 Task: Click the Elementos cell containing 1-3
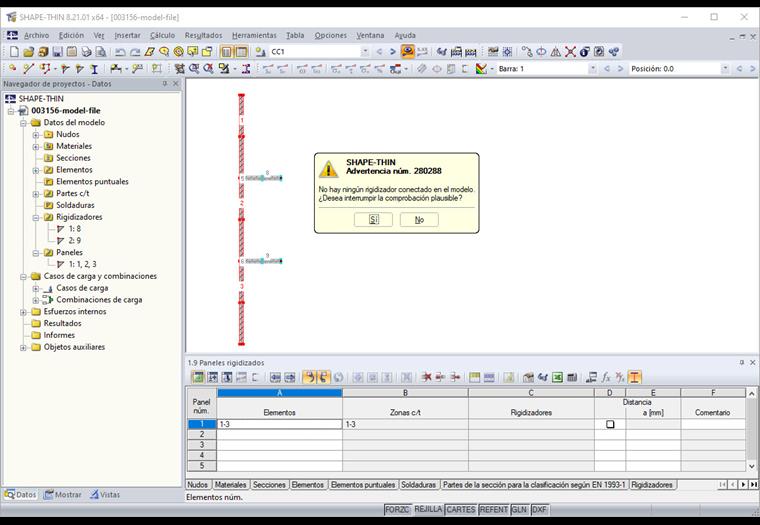click(x=279, y=424)
